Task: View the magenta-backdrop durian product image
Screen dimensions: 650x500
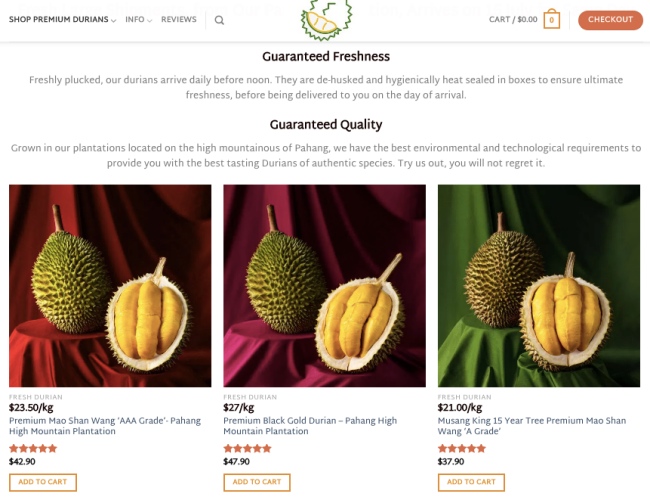Action: (325, 286)
